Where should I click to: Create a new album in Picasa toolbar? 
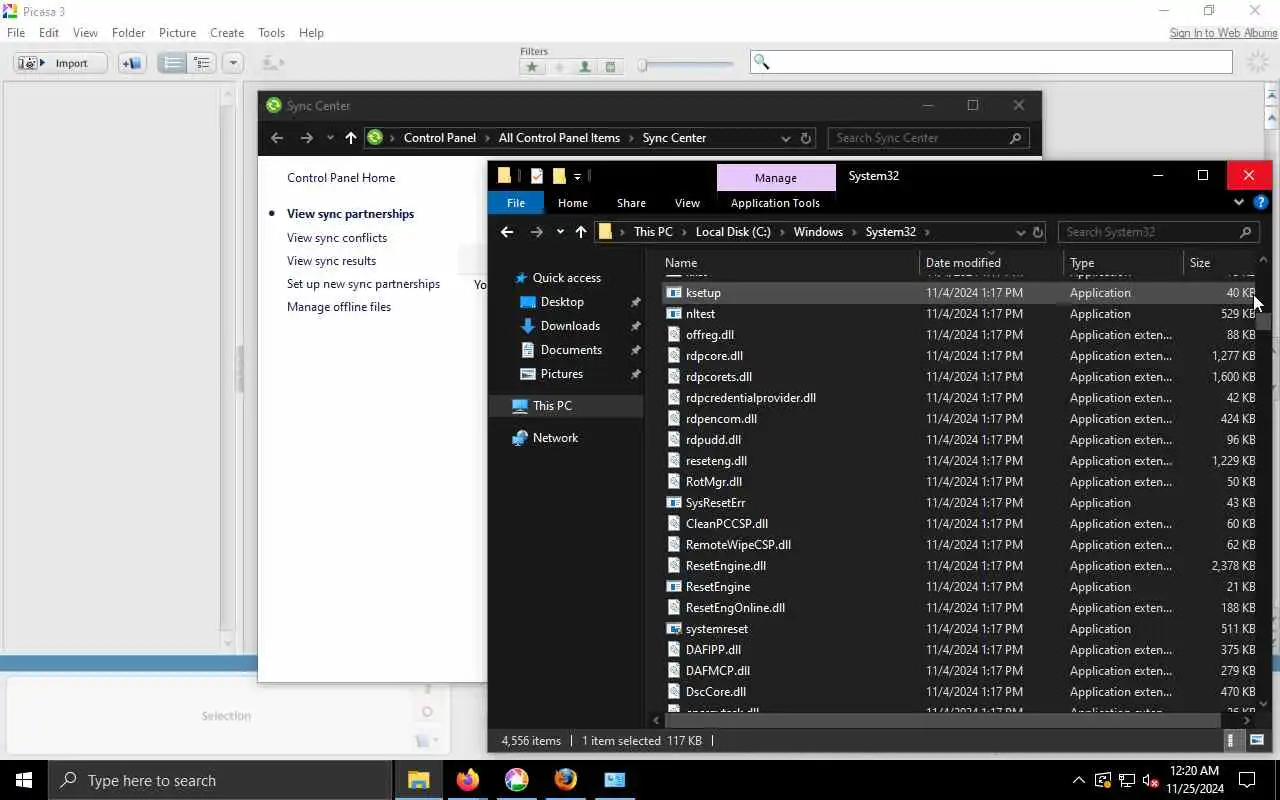click(x=131, y=63)
